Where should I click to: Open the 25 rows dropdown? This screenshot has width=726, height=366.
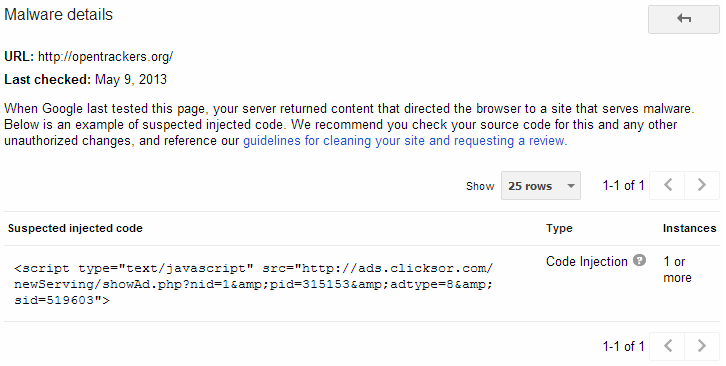click(540, 186)
